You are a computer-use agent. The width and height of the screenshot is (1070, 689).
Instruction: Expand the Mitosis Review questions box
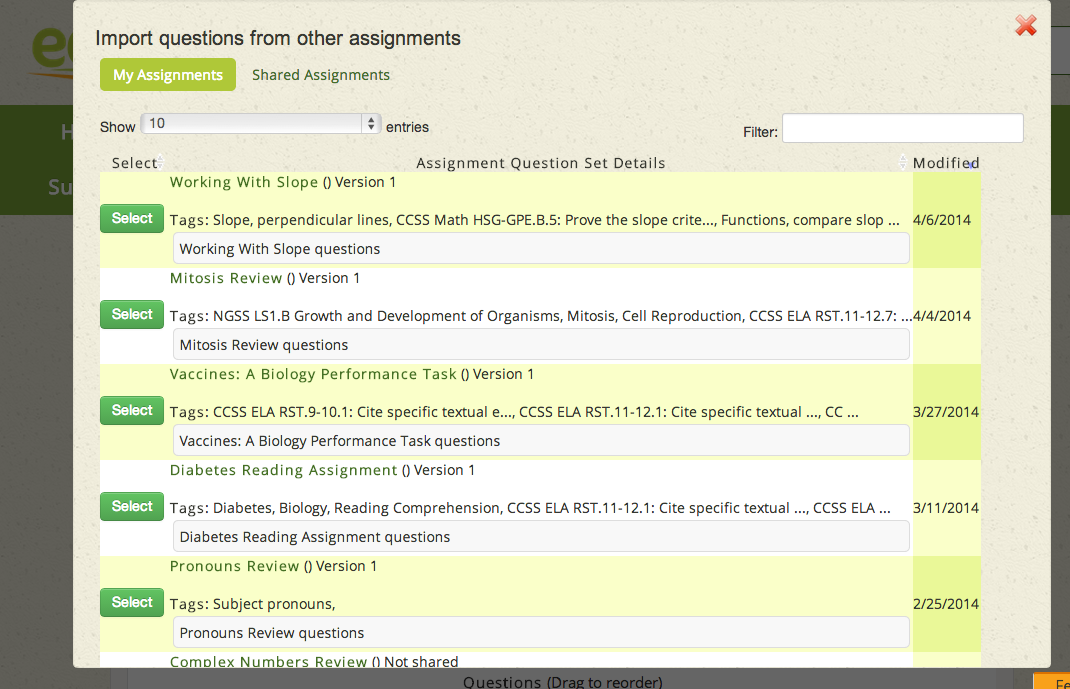[541, 344]
